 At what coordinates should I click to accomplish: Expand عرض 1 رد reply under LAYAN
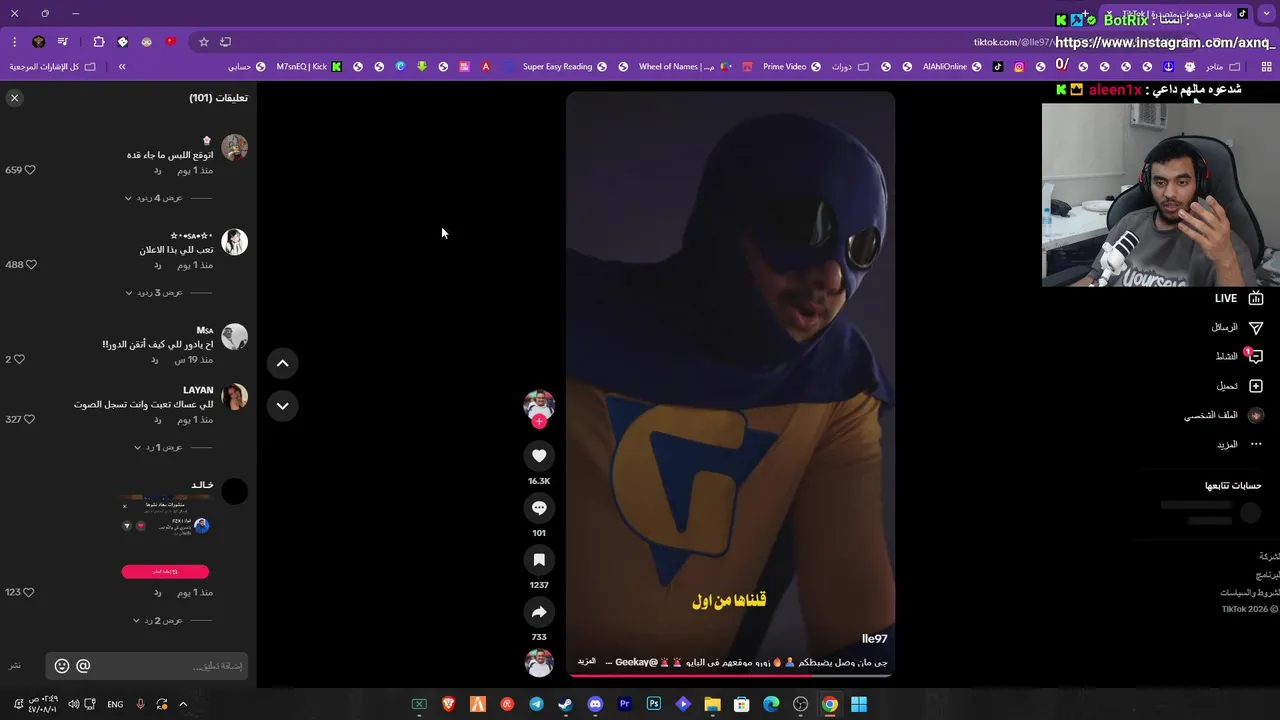click(x=158, y=447)
